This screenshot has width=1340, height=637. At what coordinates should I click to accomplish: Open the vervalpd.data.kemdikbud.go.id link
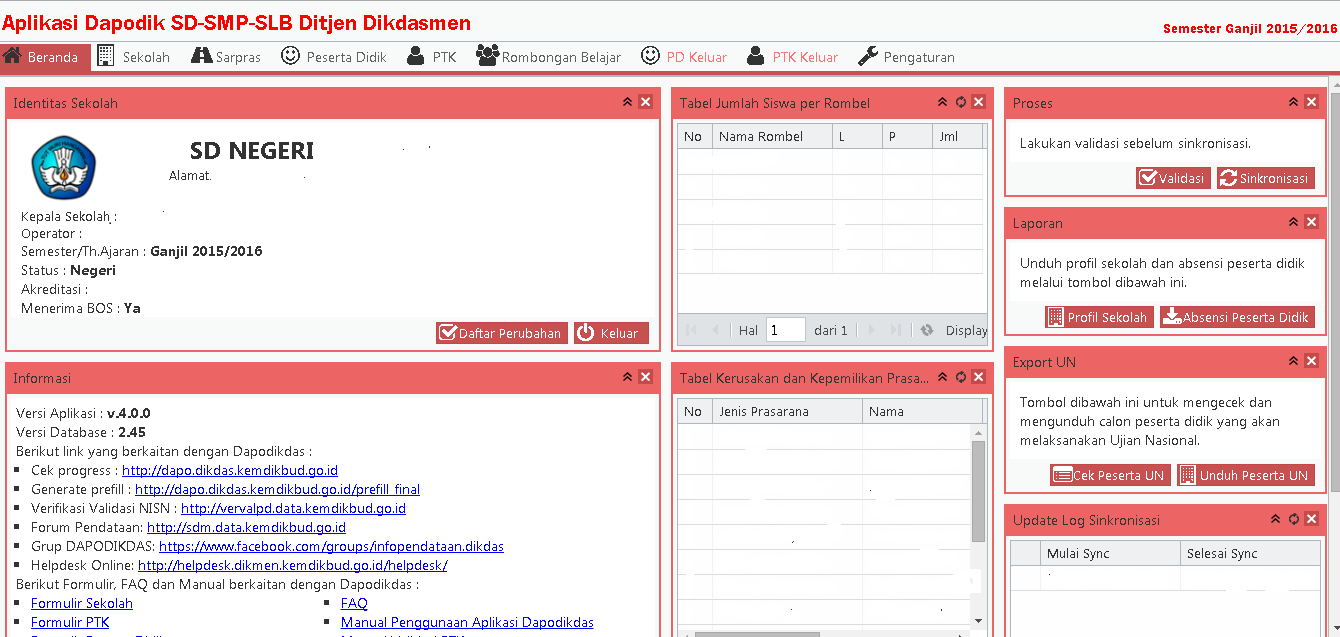293,508
